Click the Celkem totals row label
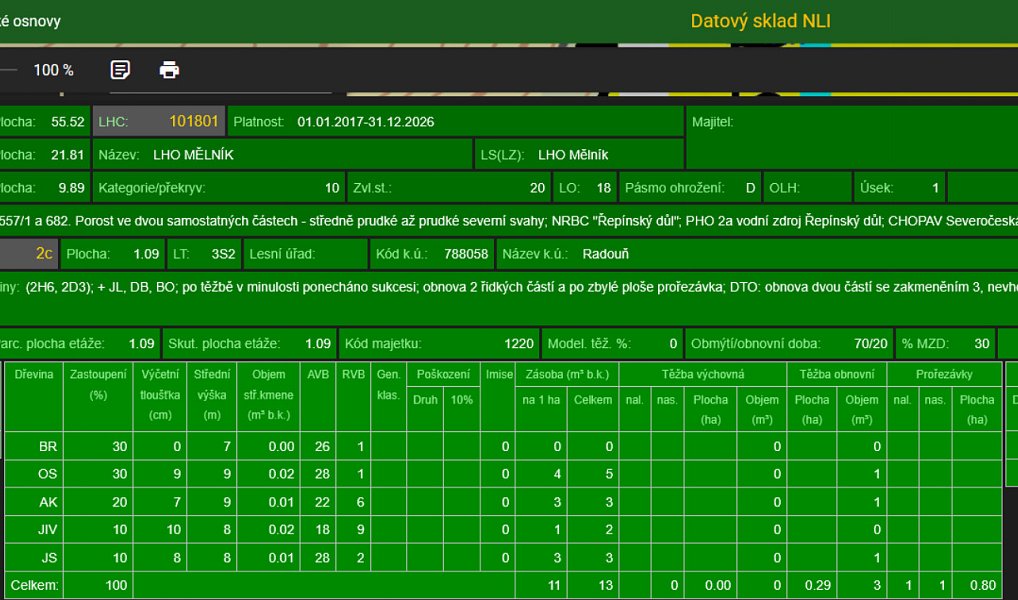Screen dimensions: 1018x600 click(34, 585)
